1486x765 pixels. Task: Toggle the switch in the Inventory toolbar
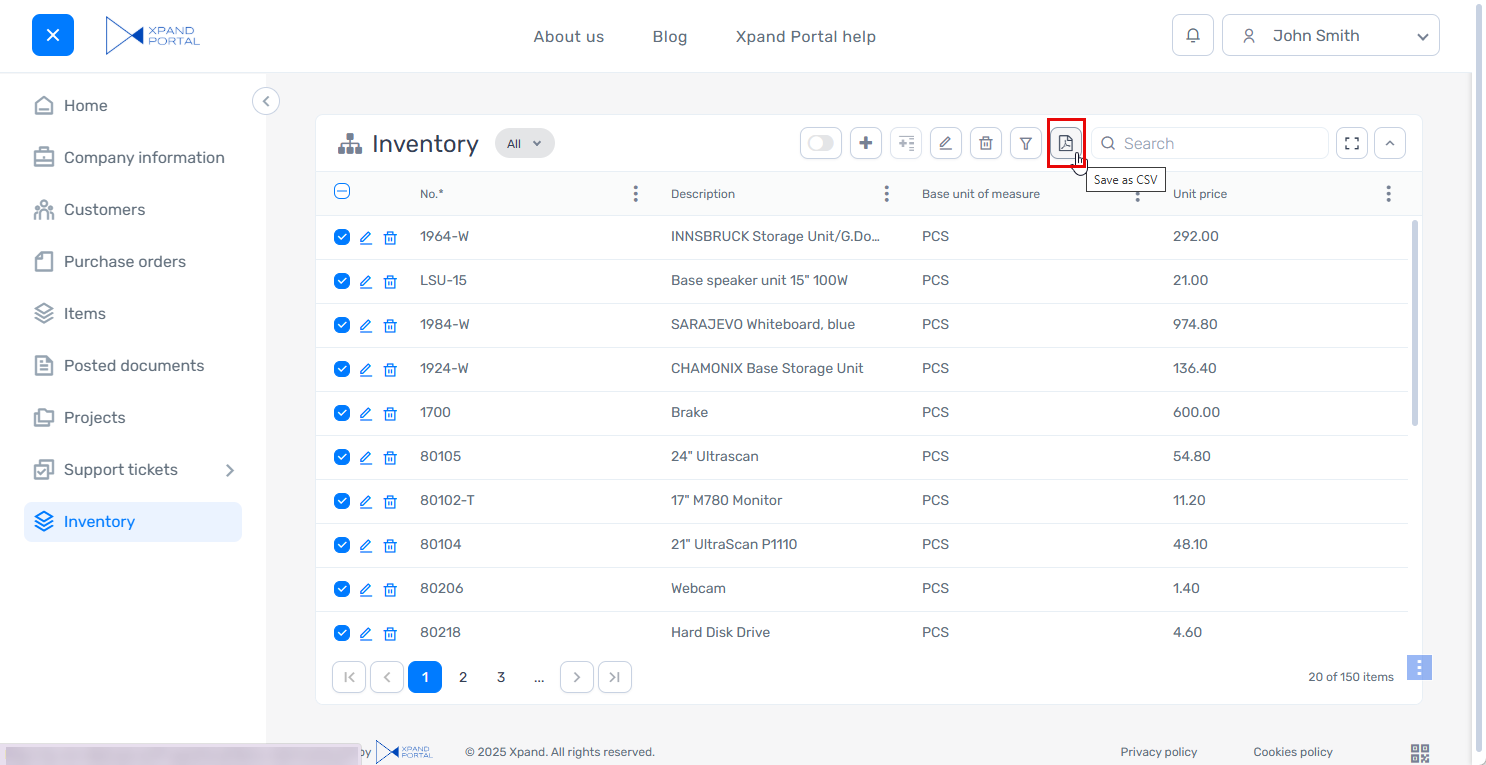pyautogui.click(x=821, y=143)
